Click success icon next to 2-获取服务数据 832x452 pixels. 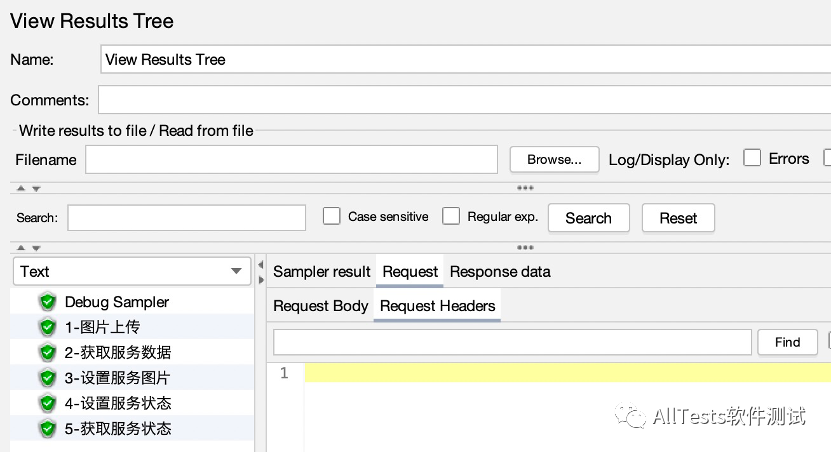pyautogui.click(x=47, y=352)
